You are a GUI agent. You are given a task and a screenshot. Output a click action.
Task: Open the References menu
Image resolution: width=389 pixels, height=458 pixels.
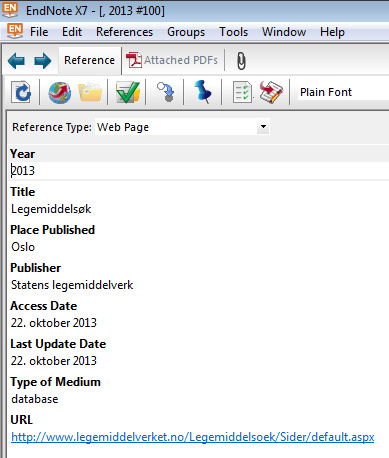click(124, 32)
